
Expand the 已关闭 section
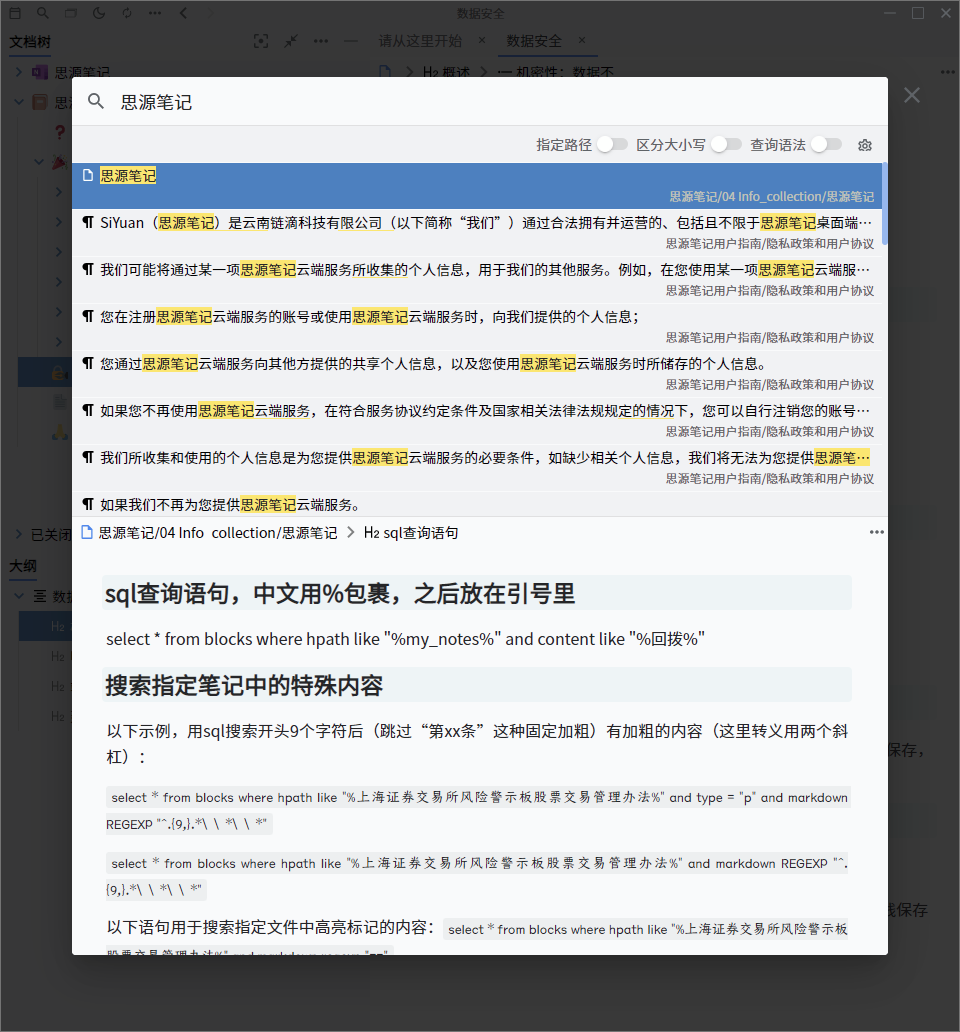(17, 534)
